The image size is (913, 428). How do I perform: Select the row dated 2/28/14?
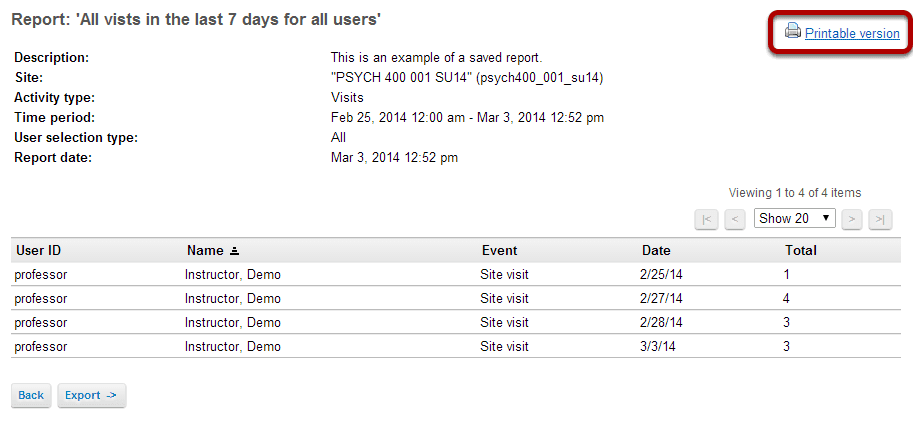pos(456,323)
